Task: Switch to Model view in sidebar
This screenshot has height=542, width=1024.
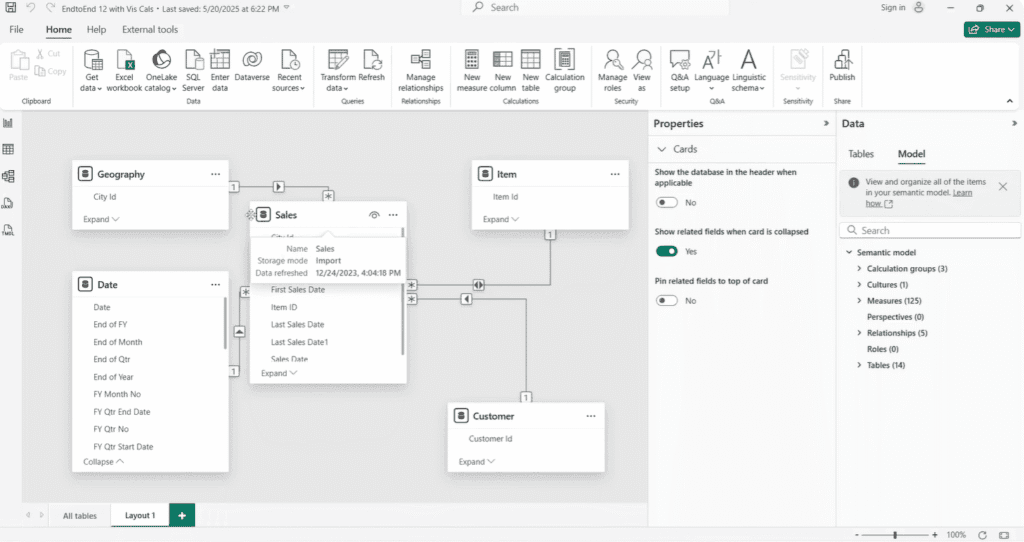Action: tap(8, 176)
